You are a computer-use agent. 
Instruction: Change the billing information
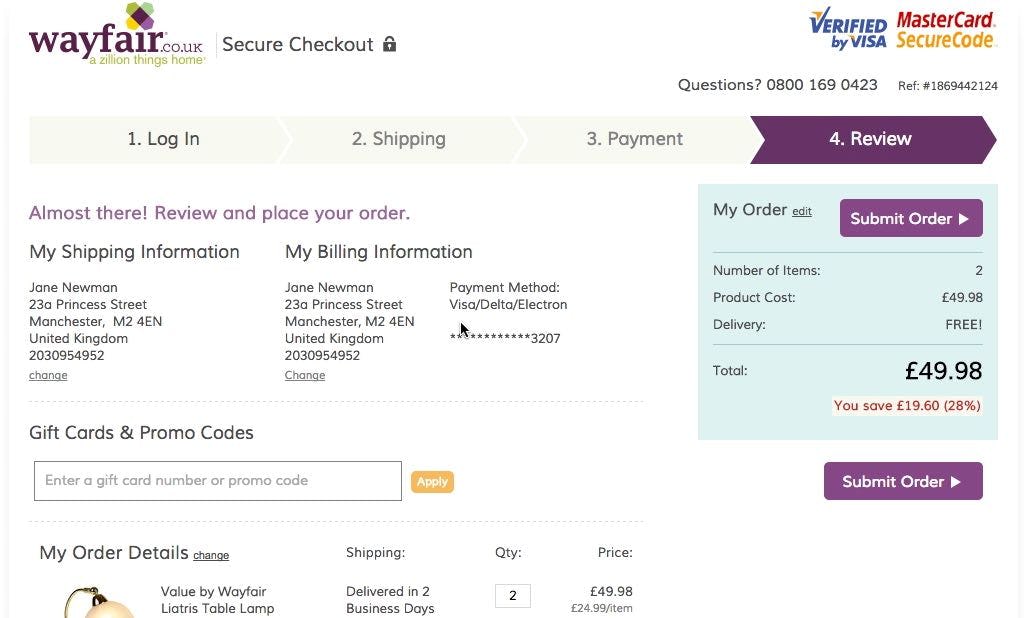click(x=305, y=376)
